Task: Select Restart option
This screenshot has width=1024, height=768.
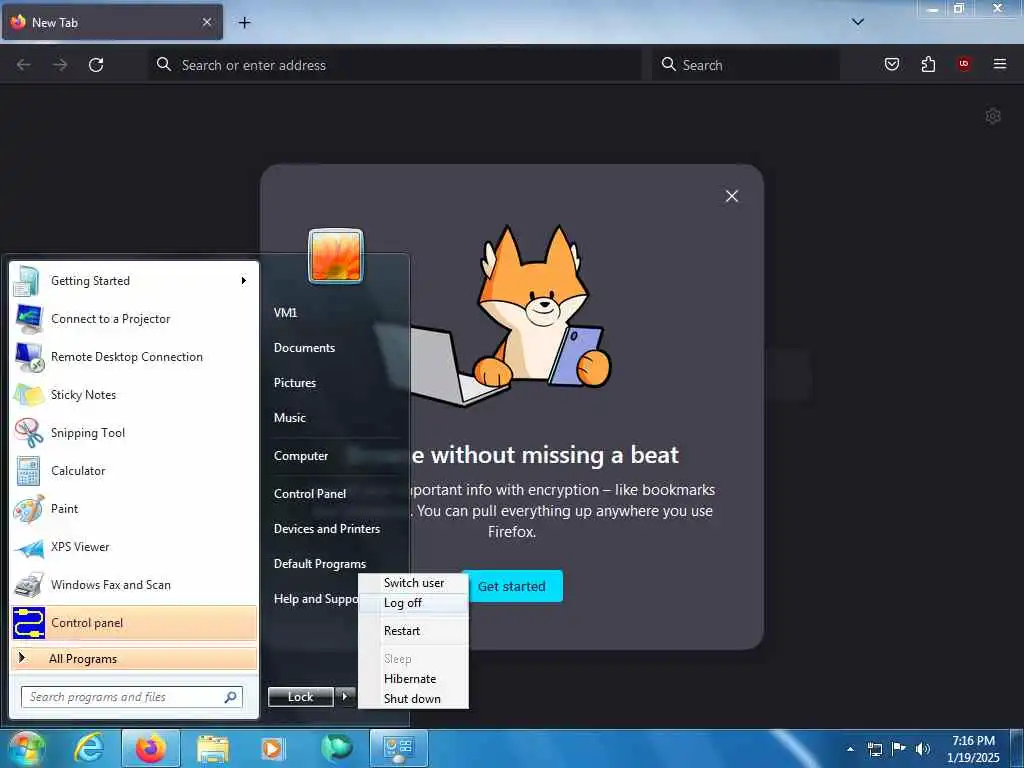Action: click(x=413, y=631)
